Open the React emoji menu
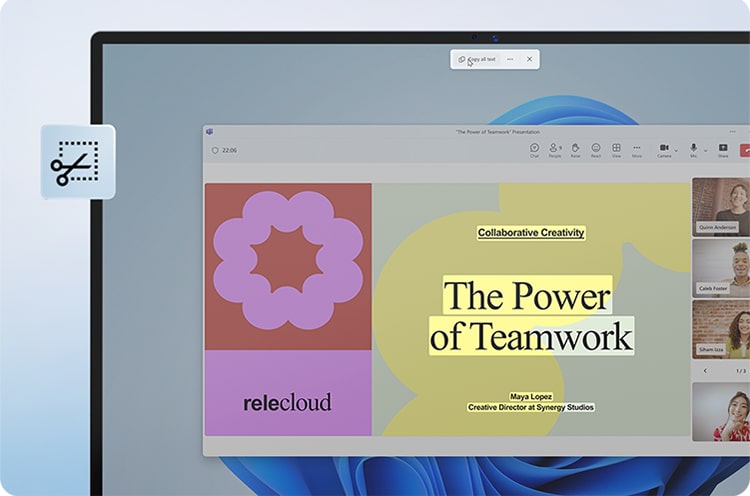750x496 pixels. click(x=596, y=150)
